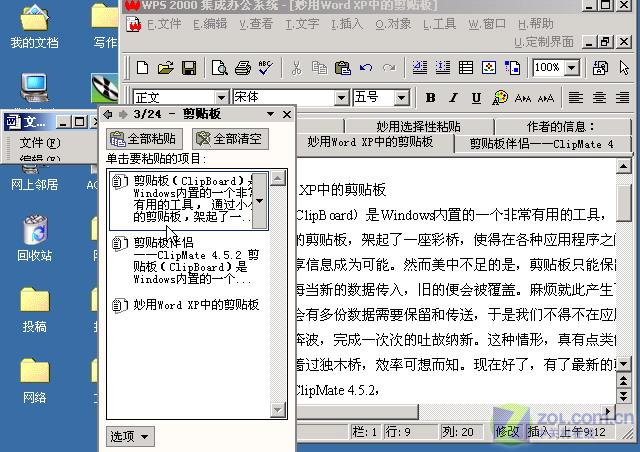Open 文件(F) menu in the Word window
640x452 pixels.
(x=40, y=143)
